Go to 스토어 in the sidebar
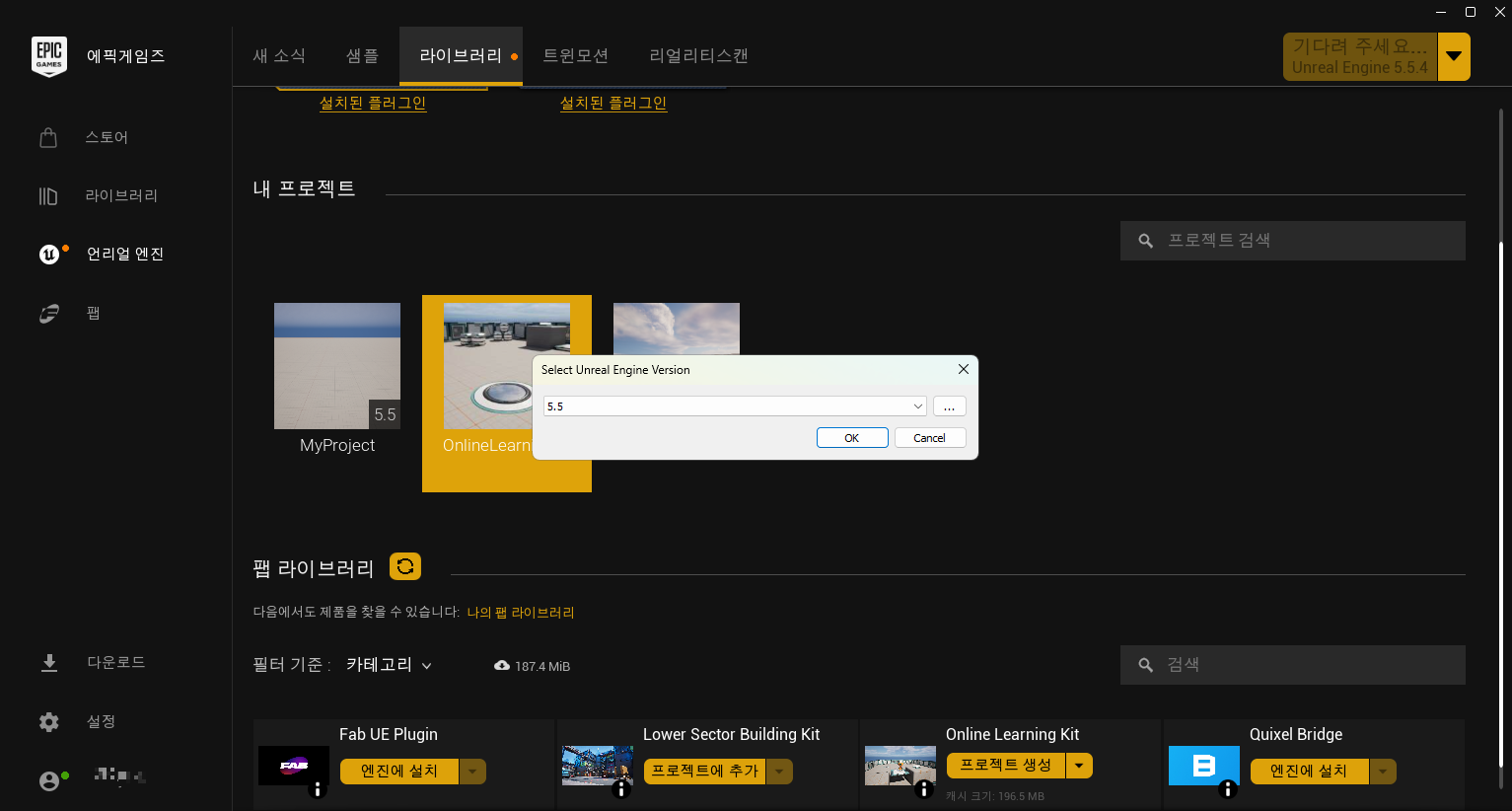 click(107, 137)
